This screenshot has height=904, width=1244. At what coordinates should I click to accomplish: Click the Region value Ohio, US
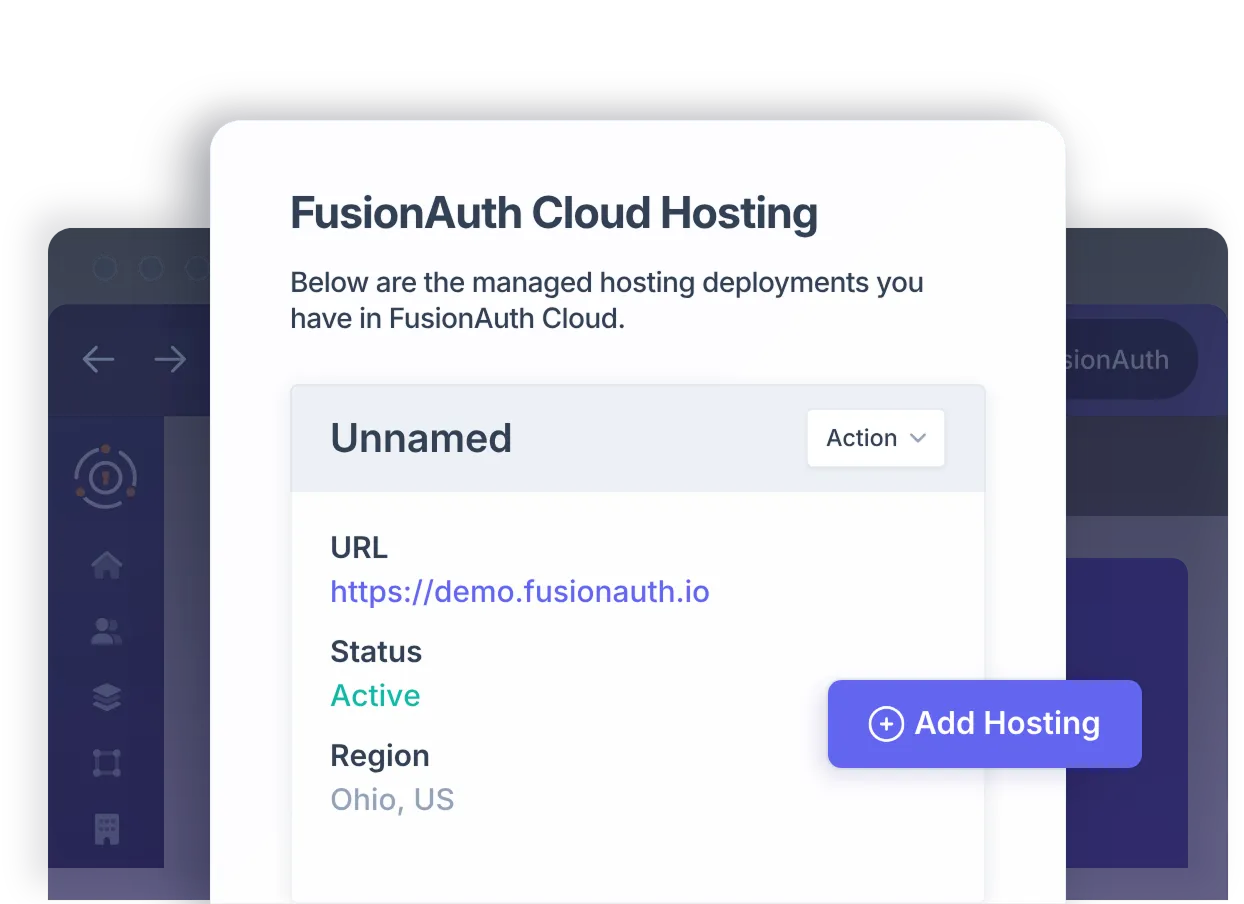(x=392, y=799)
